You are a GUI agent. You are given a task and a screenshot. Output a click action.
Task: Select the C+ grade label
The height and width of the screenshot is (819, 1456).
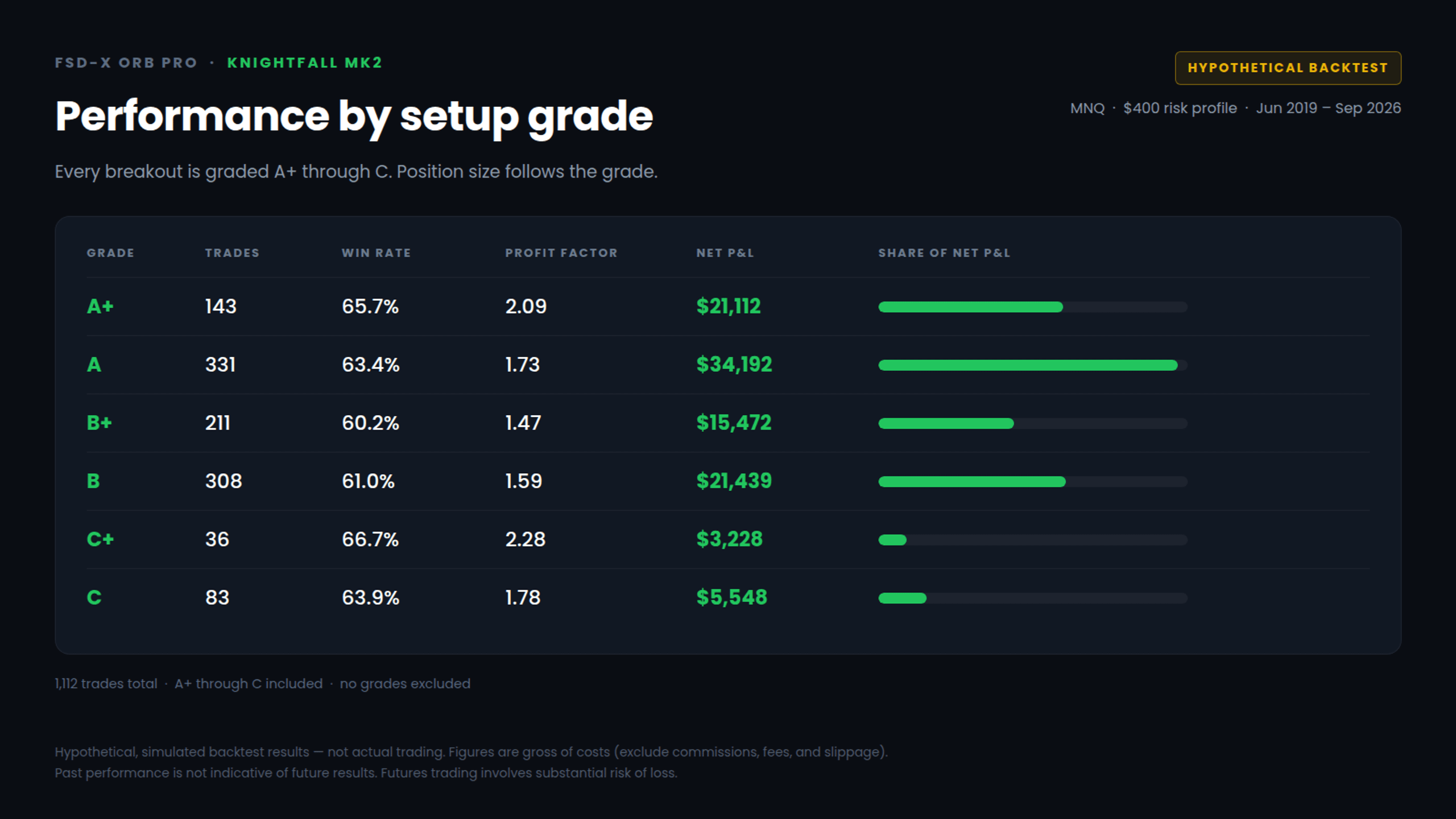100,539
